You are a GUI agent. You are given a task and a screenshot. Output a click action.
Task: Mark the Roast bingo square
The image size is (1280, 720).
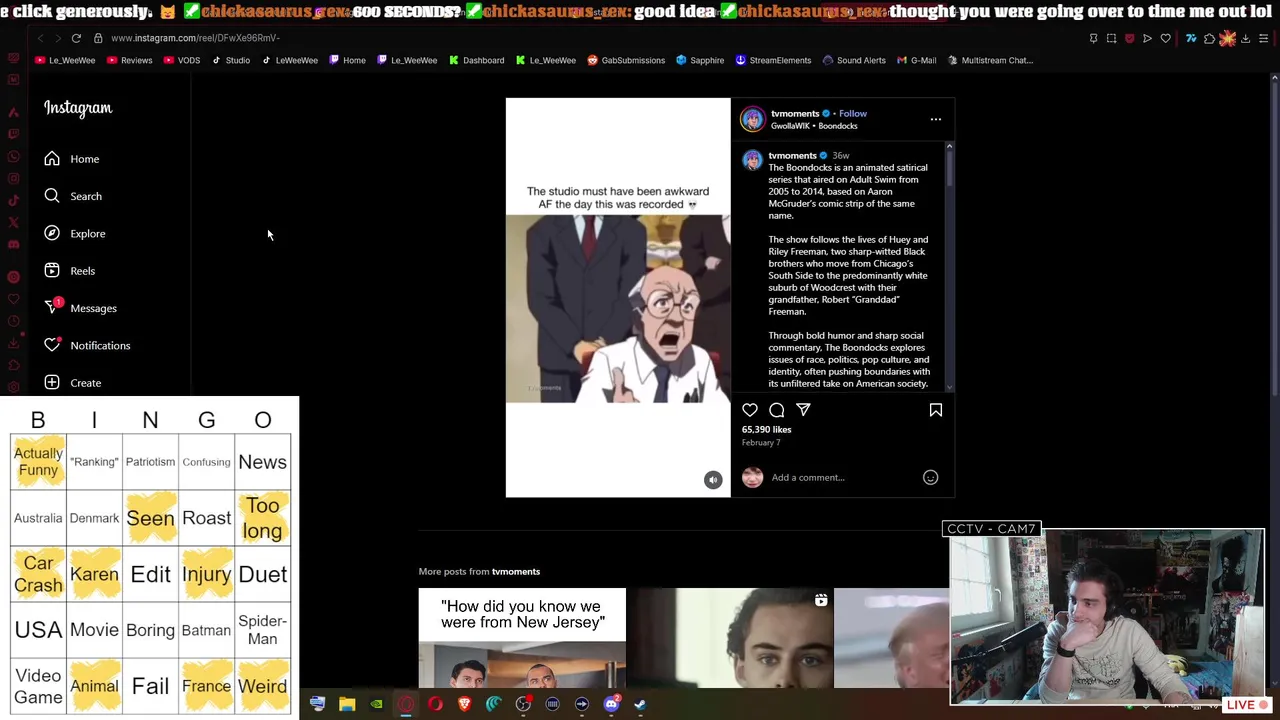(206, 518)
